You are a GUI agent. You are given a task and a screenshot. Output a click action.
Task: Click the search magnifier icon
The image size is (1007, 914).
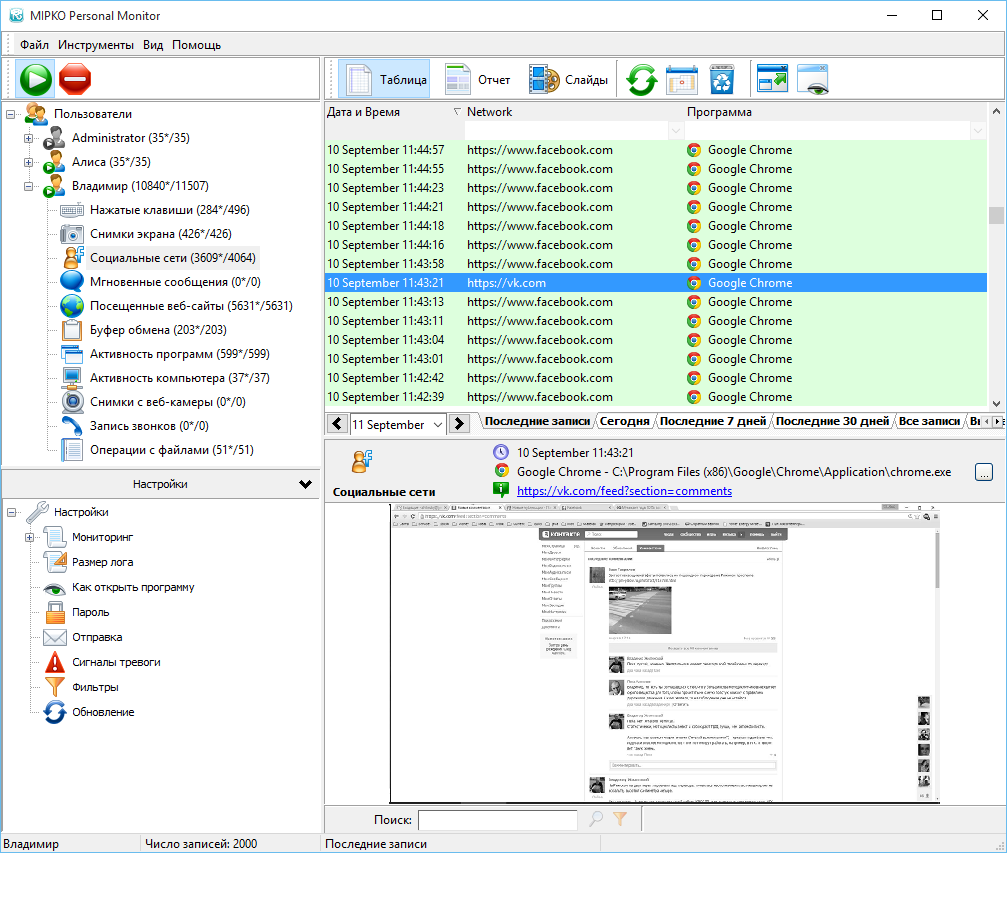click(595, 819)
